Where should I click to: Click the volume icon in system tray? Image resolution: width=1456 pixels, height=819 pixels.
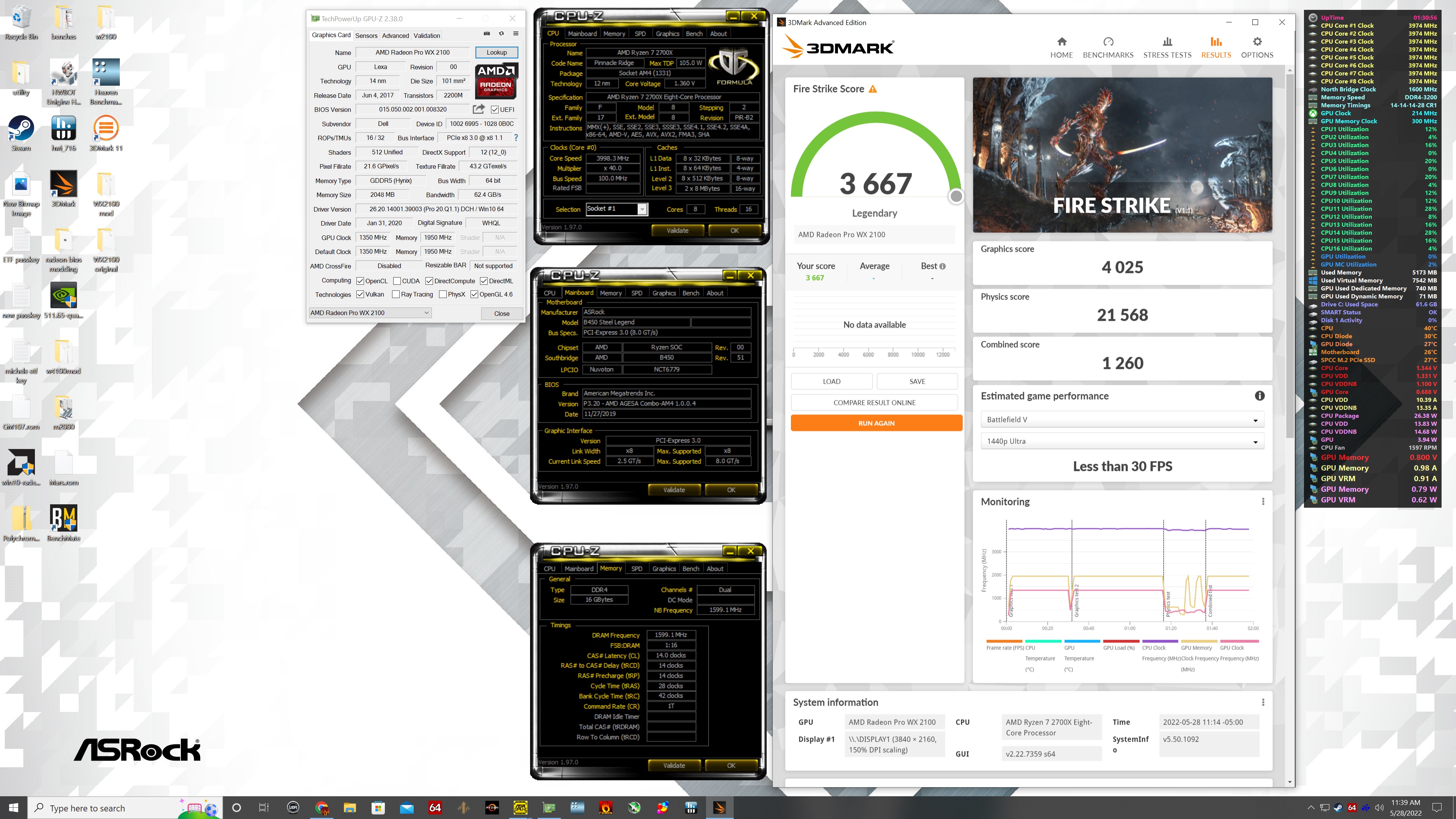[1379, 808]
